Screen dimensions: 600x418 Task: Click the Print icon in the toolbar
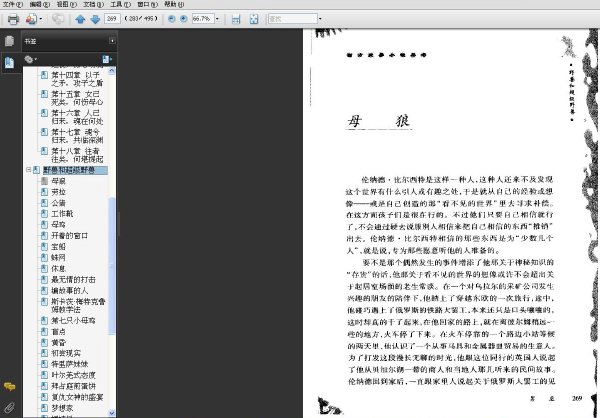click(13, 19)
